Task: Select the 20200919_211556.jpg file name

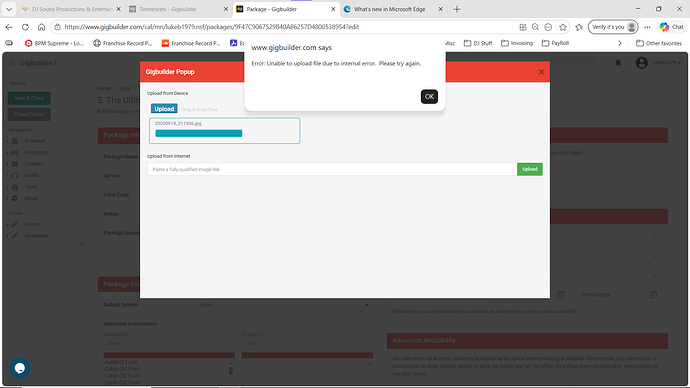Action: point(178,124)
